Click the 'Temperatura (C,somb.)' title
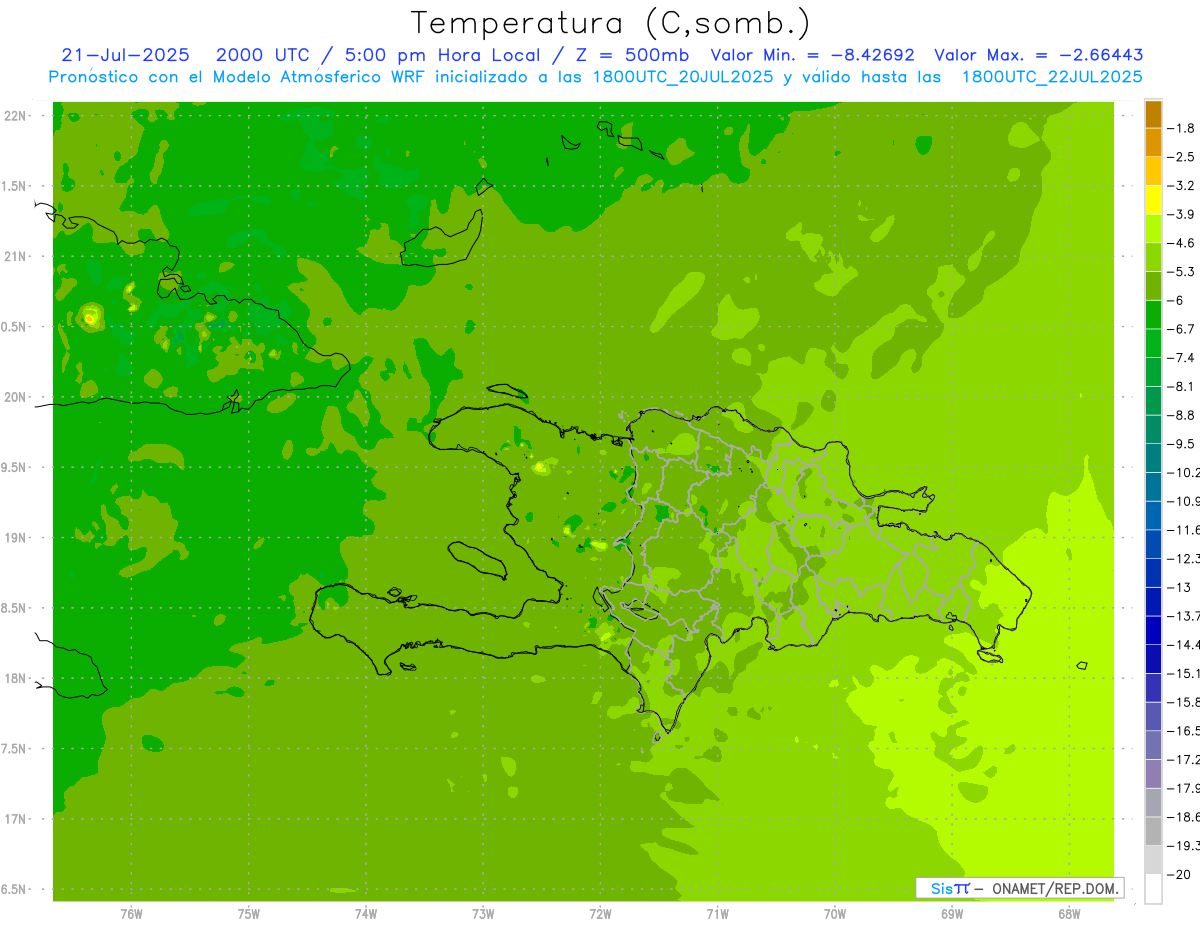The height and width of the screenshot is (927, 1200). [611, 24]
